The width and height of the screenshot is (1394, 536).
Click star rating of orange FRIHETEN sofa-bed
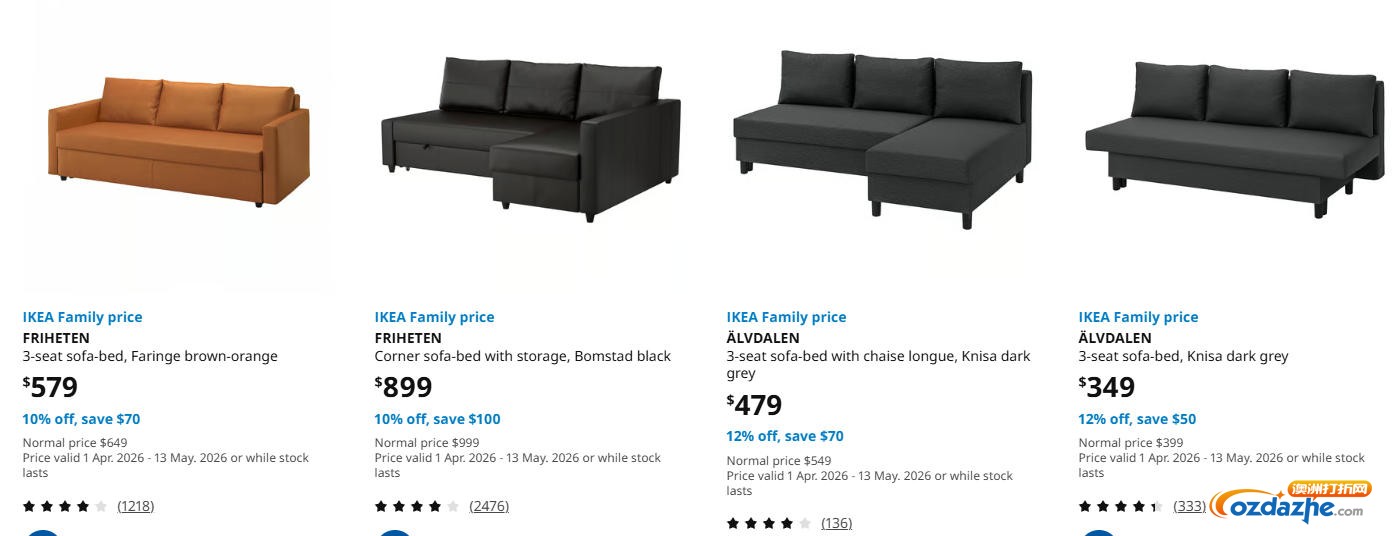coord(65,506)
